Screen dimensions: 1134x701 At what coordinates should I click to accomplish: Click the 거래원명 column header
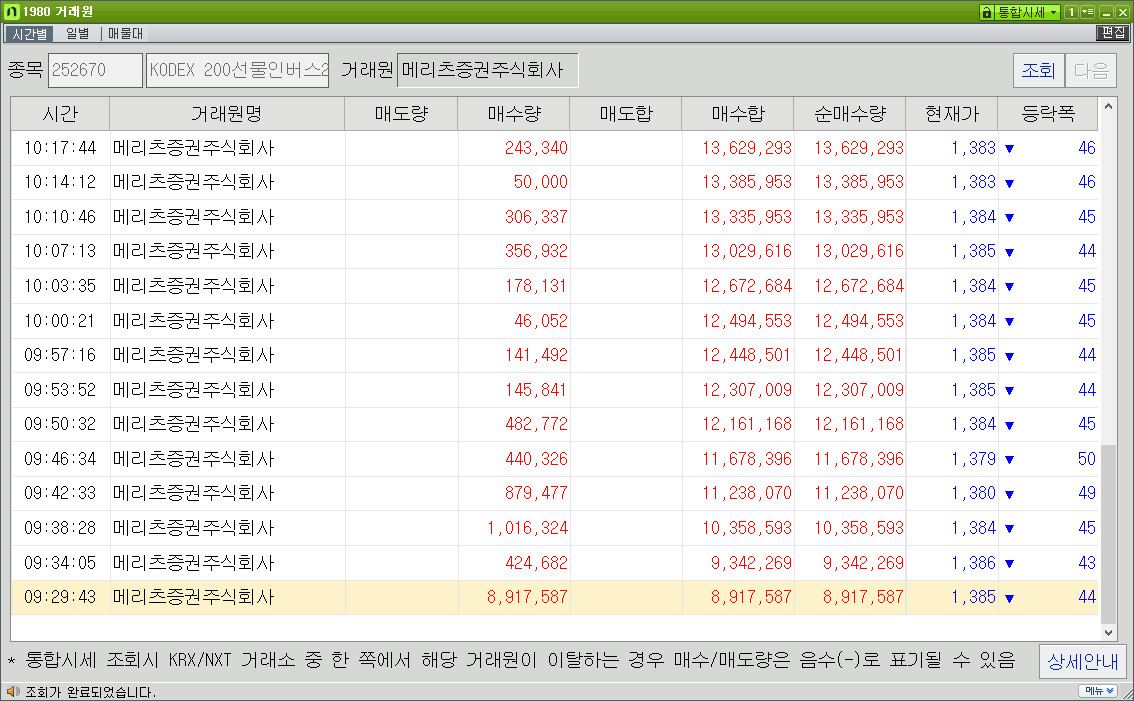226,114
